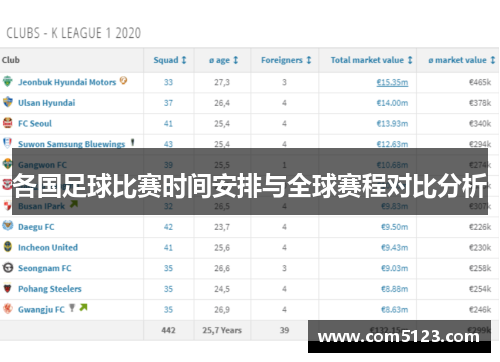Click the Ulsan Hyundai club crest icon

8,102
